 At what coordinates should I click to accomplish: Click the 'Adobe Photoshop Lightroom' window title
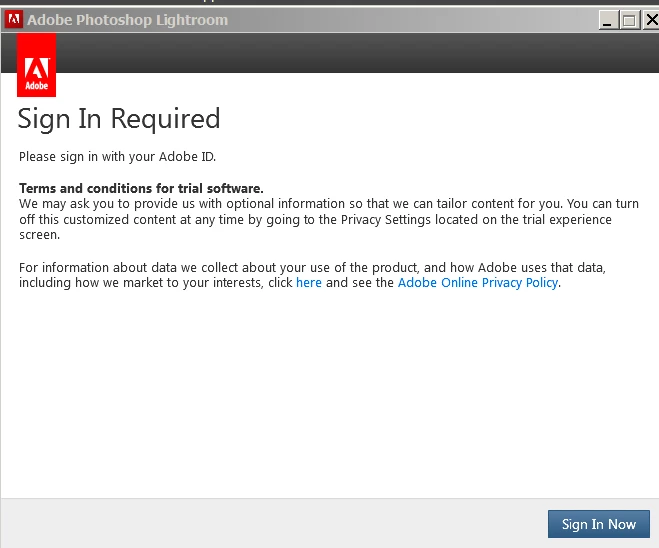127,20
